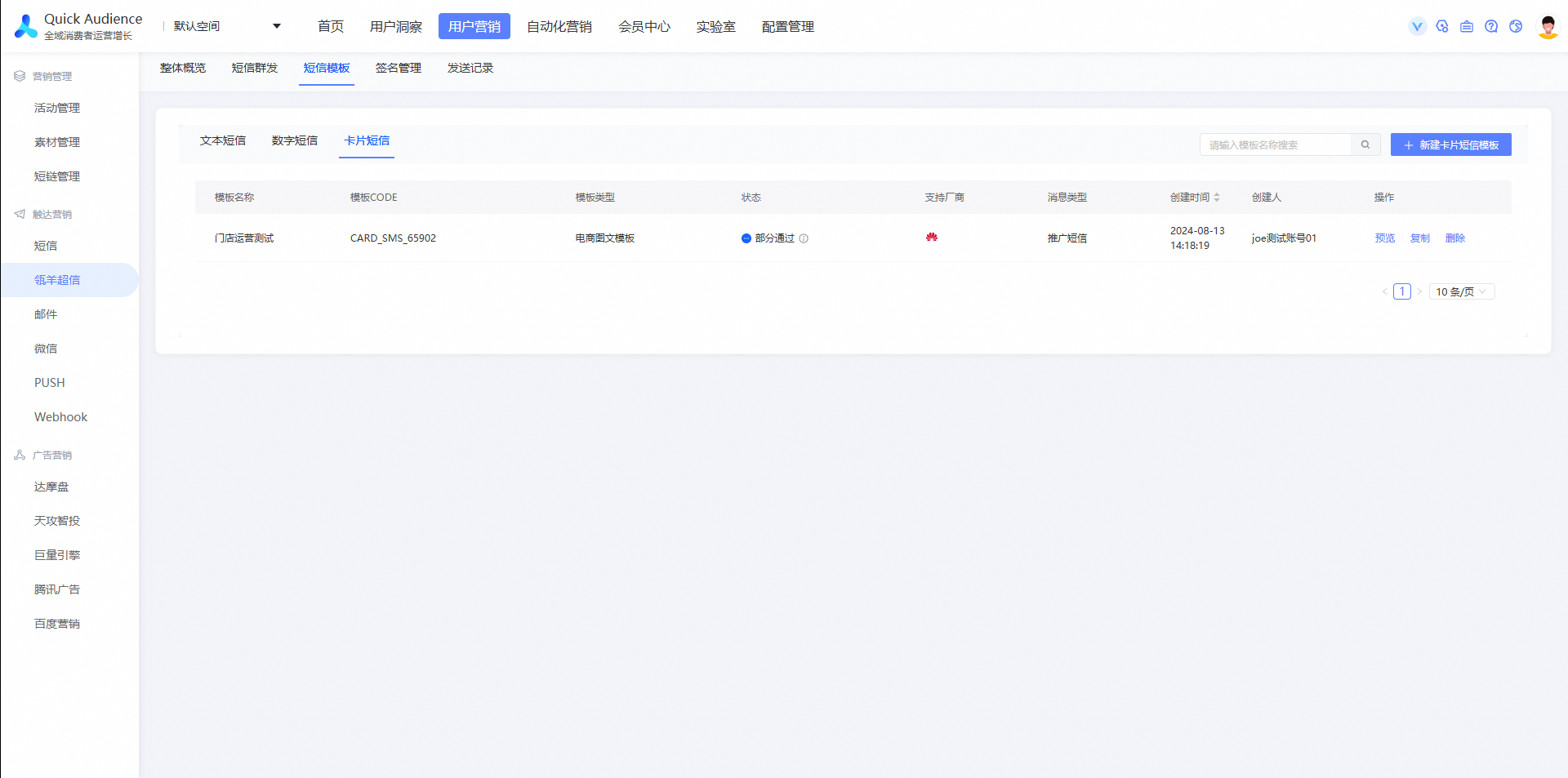Screen dimensions: 1568x778
Task: Click the 营销管理 section icon
Action: [x=20, y=76]
